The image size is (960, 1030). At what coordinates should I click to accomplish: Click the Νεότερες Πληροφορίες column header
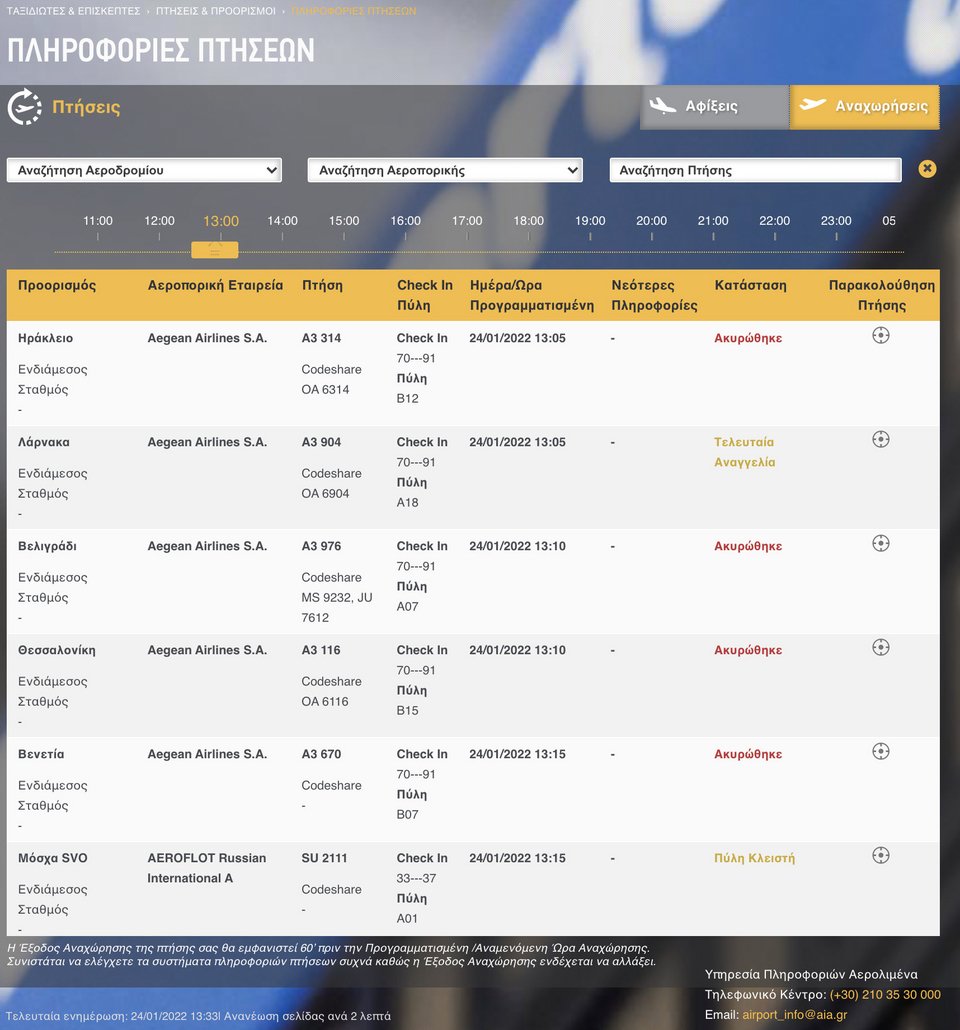(654, 295)
